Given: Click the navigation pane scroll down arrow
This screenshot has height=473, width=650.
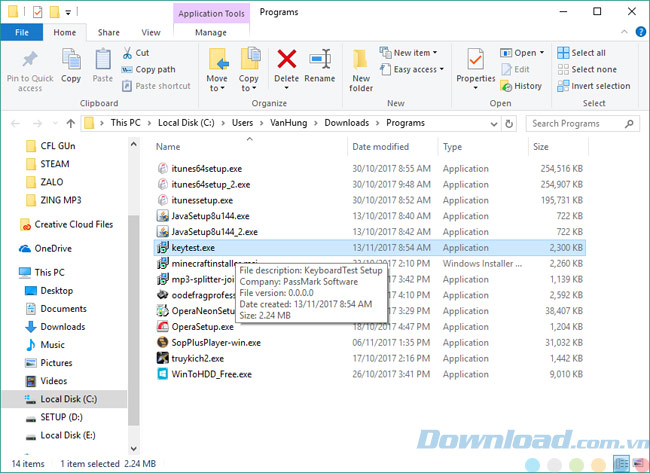Looking at the screenshot, I should [x=133, y=448].
